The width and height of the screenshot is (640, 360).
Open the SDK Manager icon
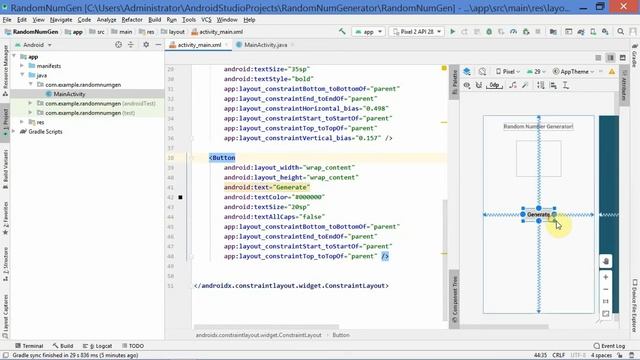pos(605,31)
